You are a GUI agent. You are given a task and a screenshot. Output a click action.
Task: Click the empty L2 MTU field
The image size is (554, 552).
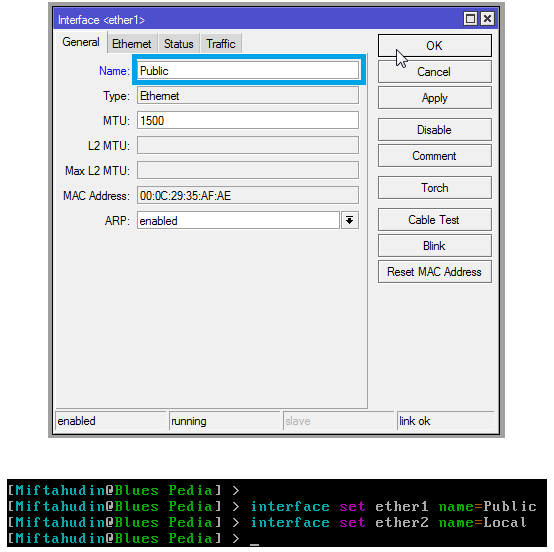click(x=248, y=145)
